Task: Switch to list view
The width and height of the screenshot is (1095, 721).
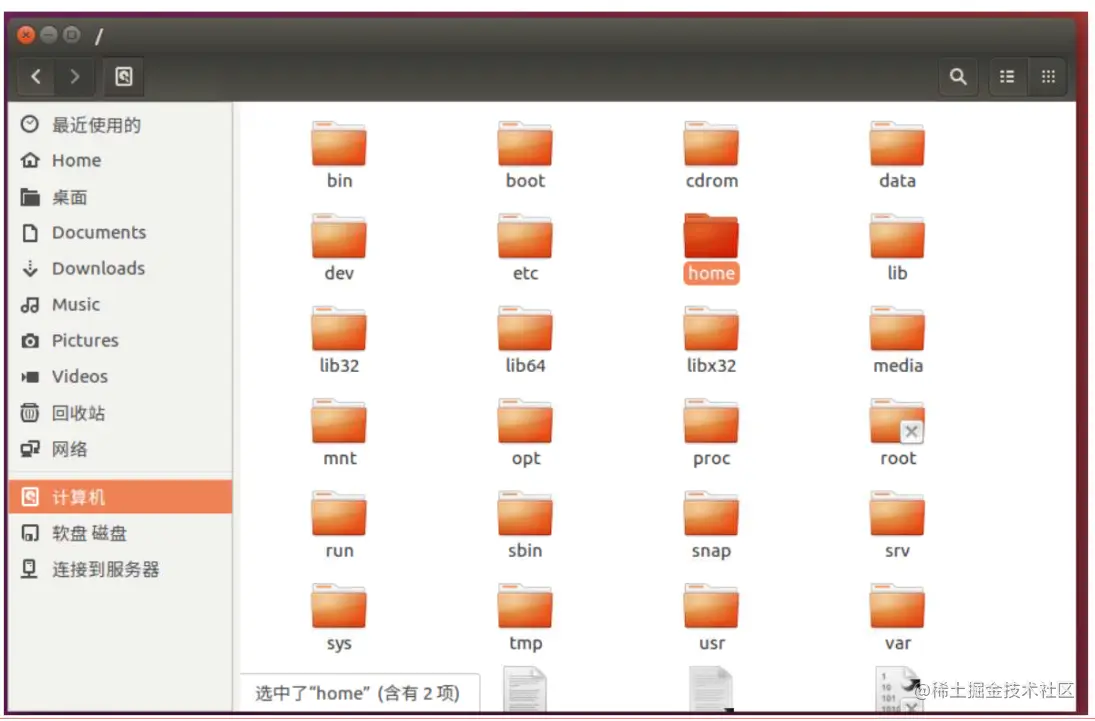Action: point(1006,76)
